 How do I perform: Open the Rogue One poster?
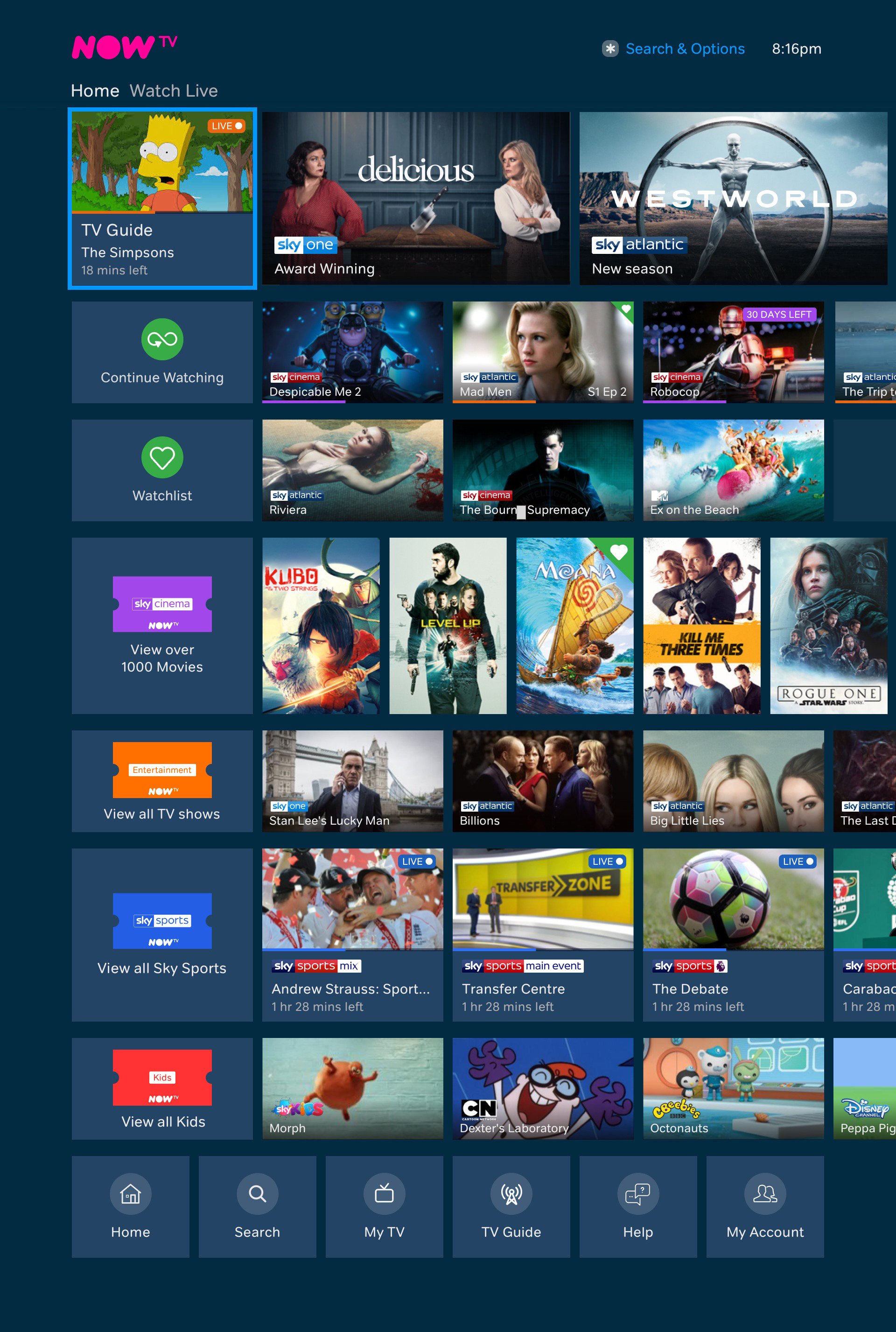tap(829, 626)
